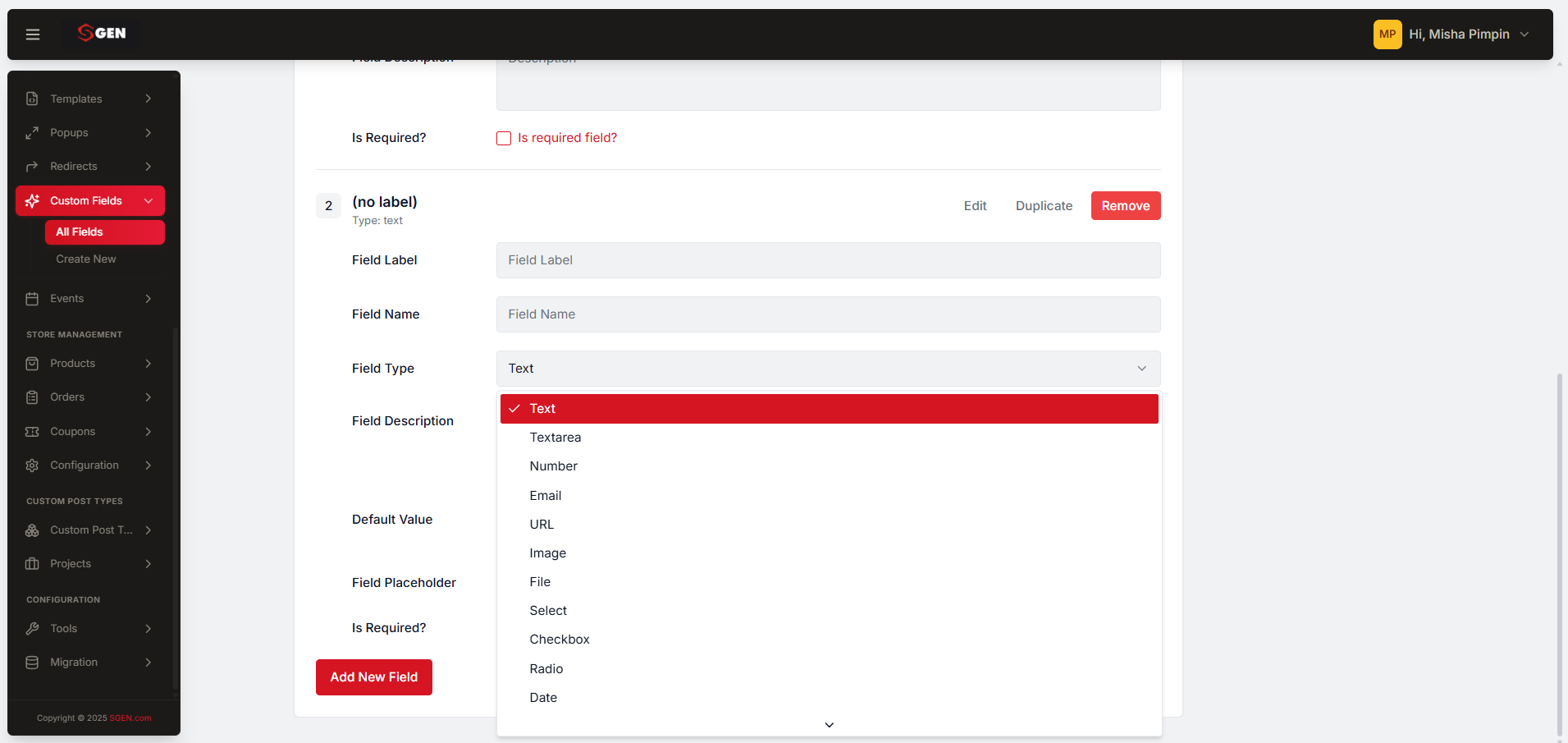Click the page vertical scrollbar
Viewport: 1568px width, 743px height.
1559,554
